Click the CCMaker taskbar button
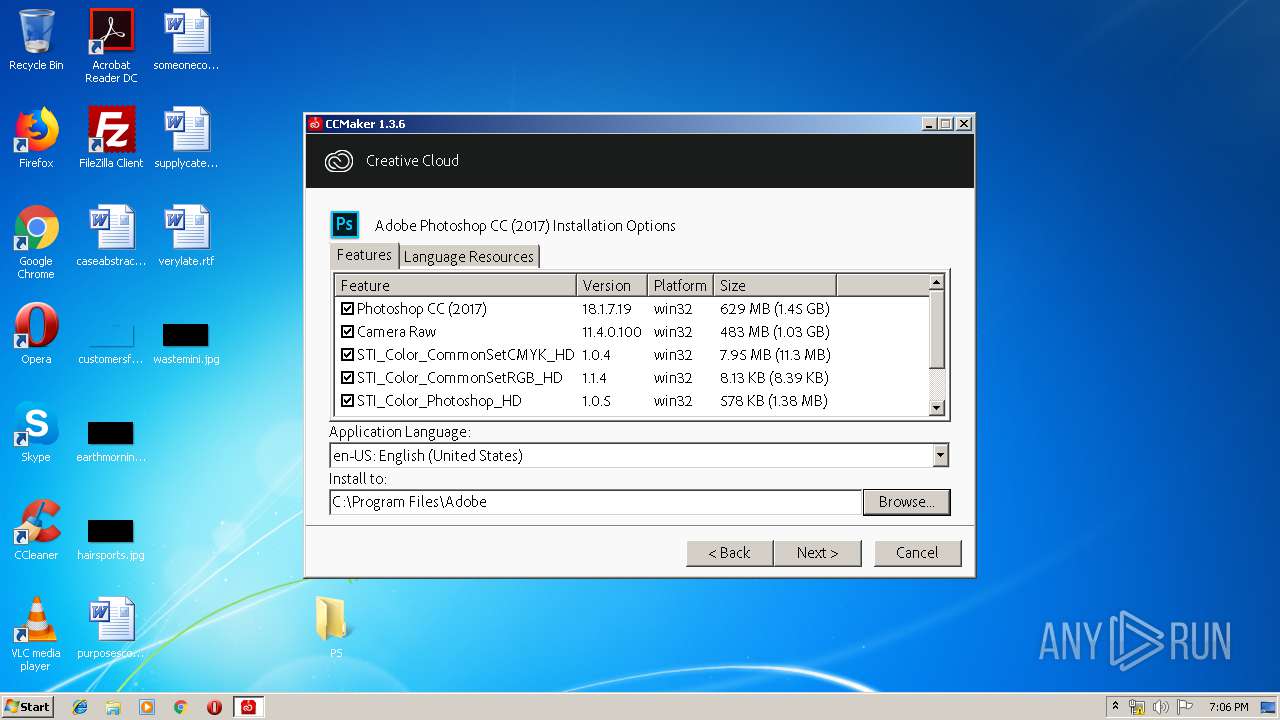 click(x=248, y=707)
